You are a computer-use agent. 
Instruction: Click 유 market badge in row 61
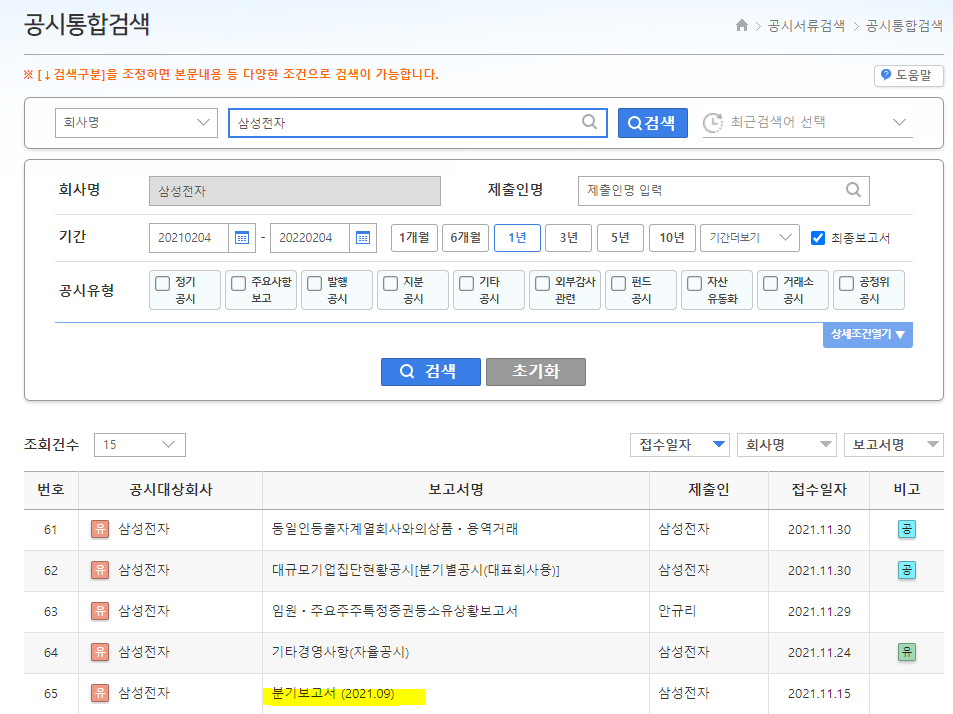coord(100,529)
